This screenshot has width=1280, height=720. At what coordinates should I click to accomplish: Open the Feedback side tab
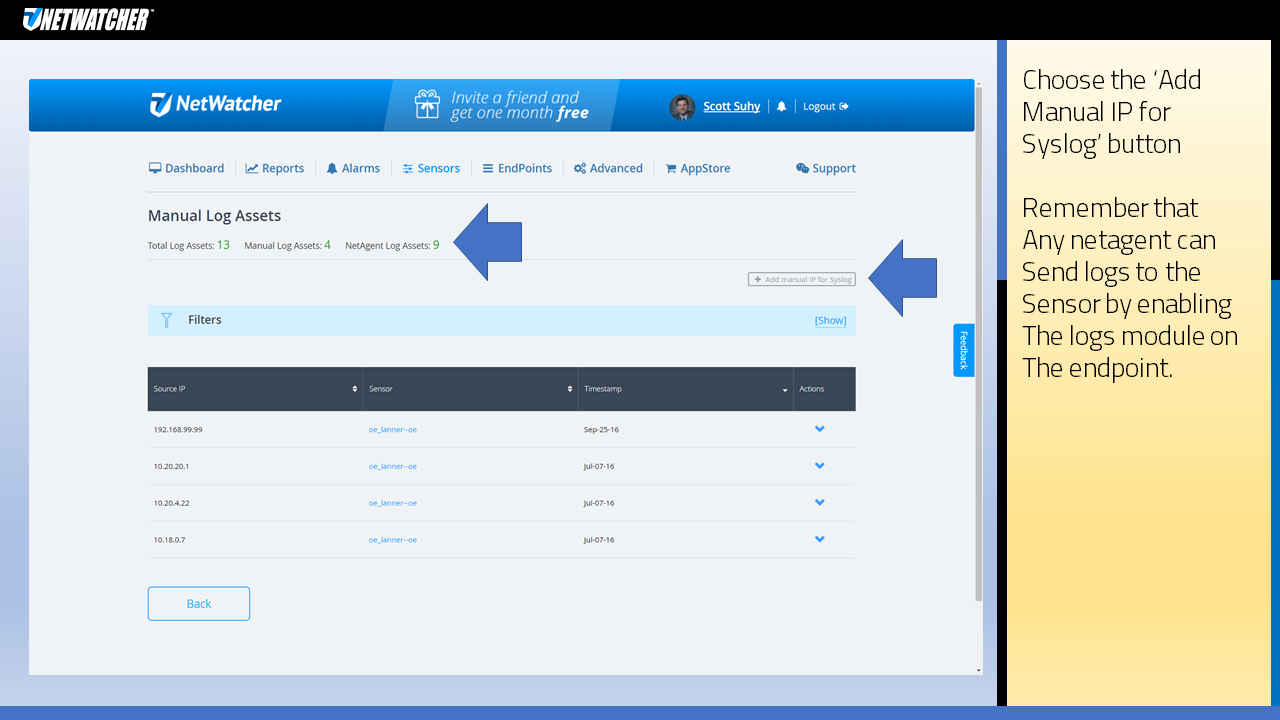click(963, 350)
